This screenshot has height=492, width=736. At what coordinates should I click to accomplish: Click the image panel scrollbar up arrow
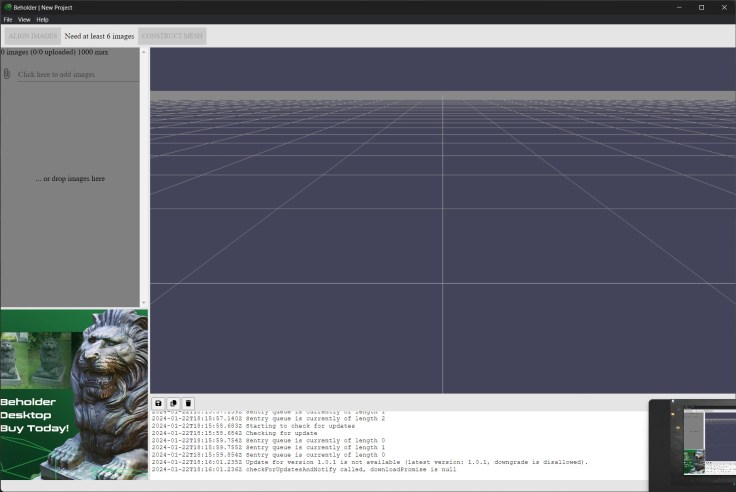tap(144, 52)
